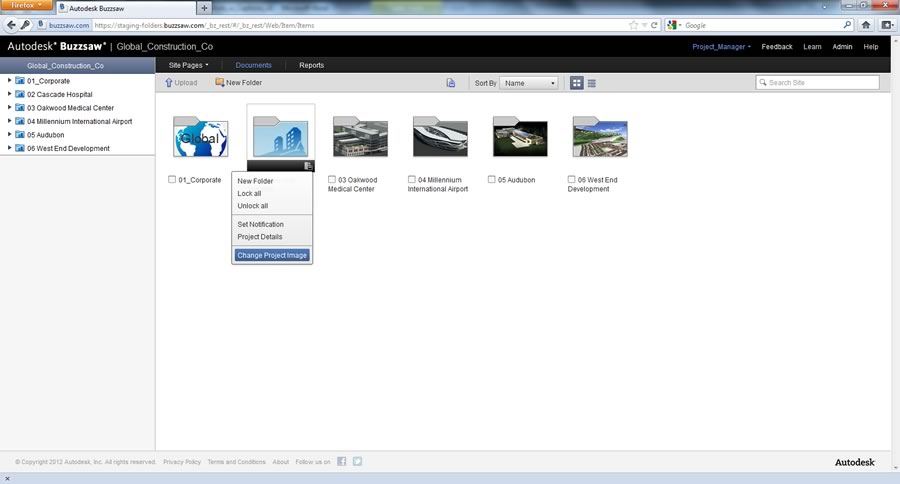Expand 05 Audubon in the tree
Viewport: 900px width, 484px height.
(x=9, y=134)
